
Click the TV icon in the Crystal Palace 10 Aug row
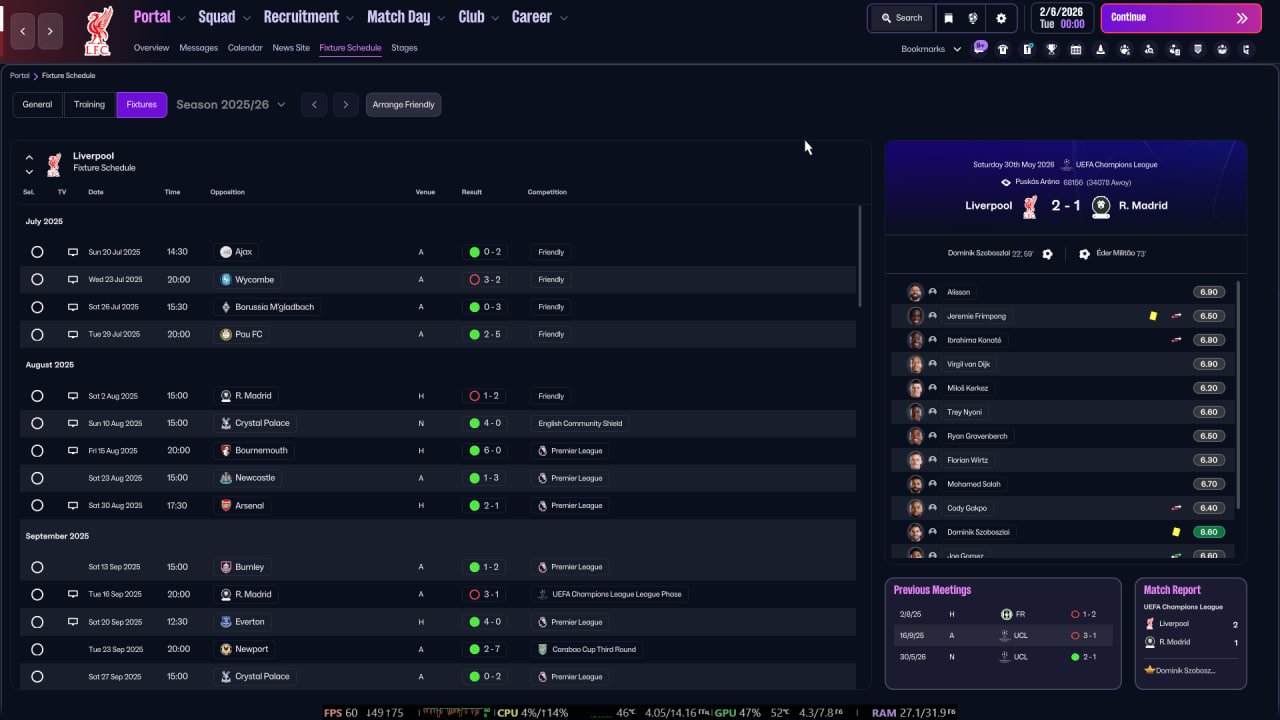73,423
